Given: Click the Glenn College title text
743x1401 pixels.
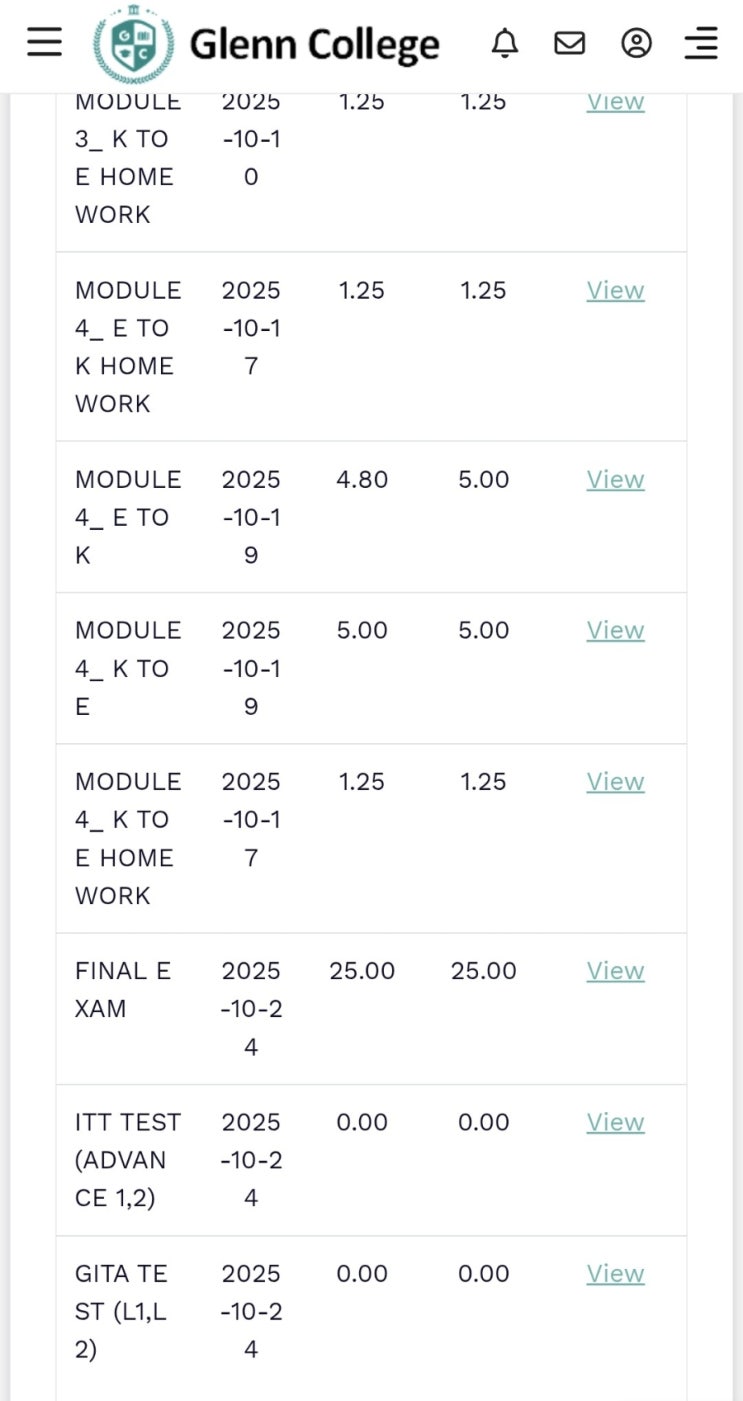Looking at the screenshot, I should point(314,45).
